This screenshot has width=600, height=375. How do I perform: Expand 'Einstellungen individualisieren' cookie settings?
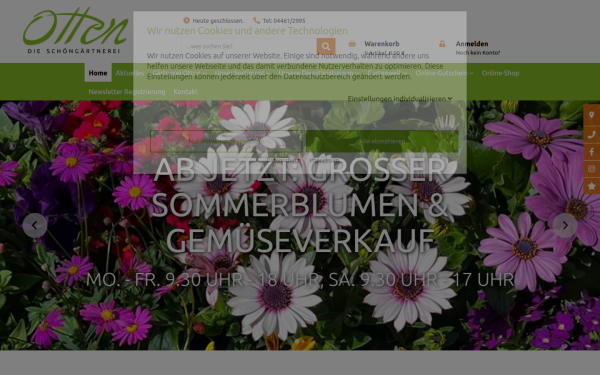point(399,99)
